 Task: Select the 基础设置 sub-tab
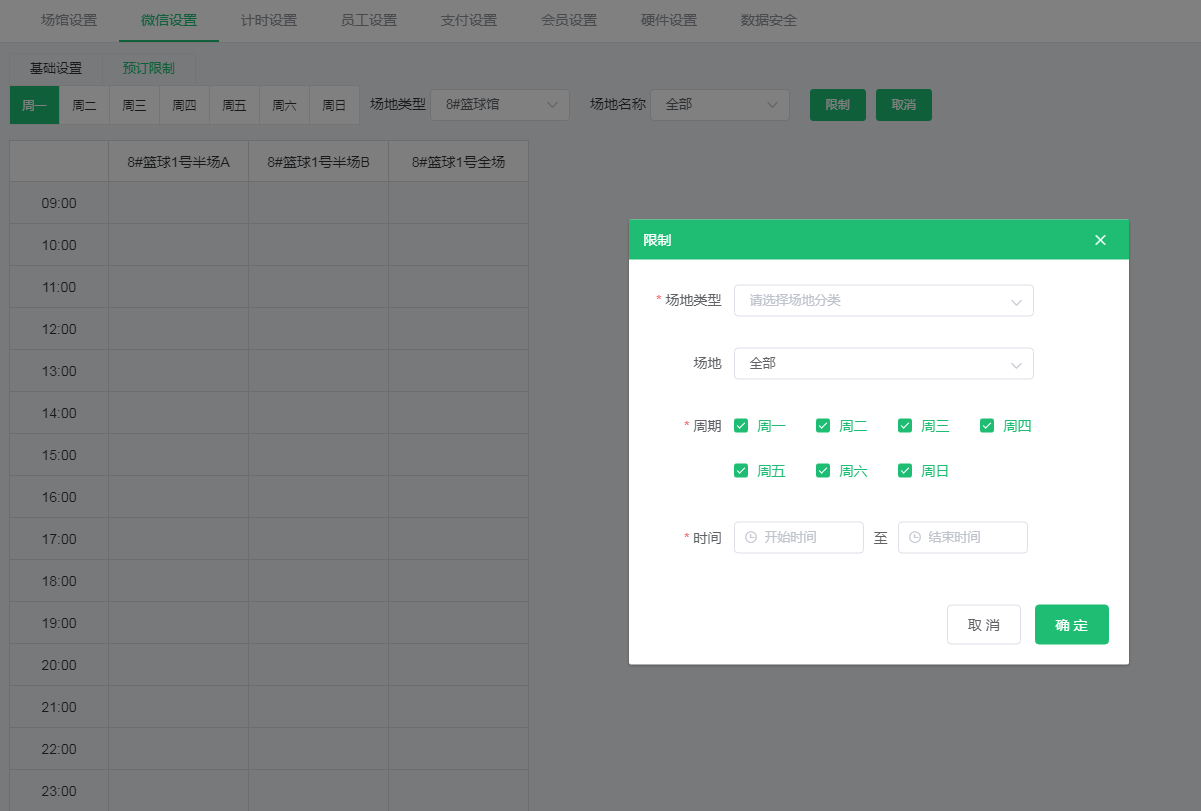click(56, 69)
